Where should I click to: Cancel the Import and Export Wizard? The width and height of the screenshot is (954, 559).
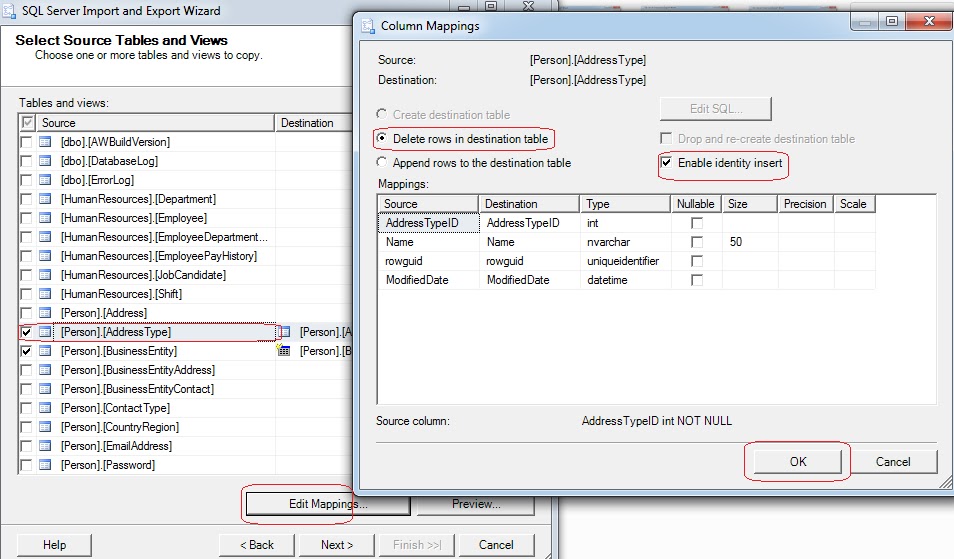pos(496,544)
